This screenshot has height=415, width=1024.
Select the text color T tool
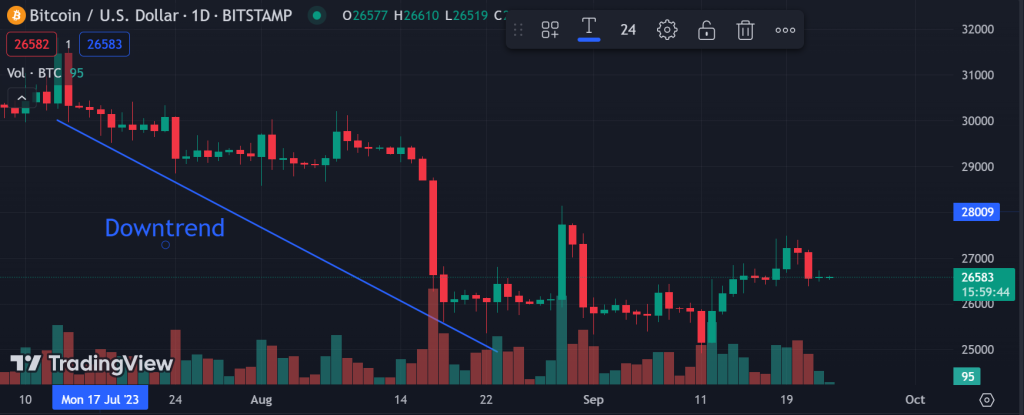(589, 29)
